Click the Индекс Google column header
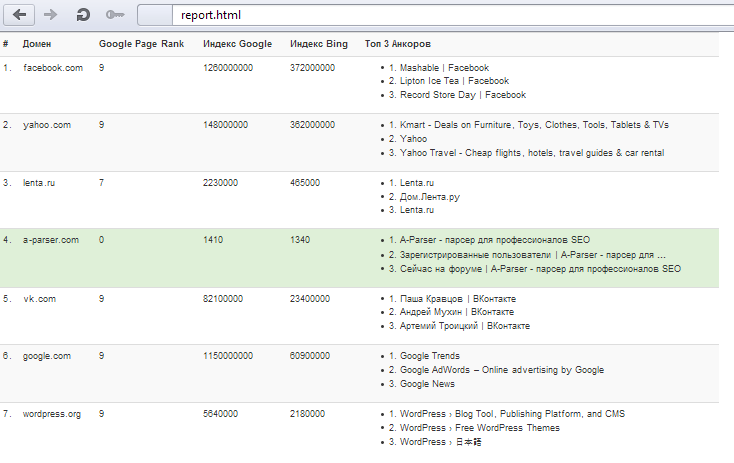The height and width of the screenshot is (463, 734). point(237,44)
